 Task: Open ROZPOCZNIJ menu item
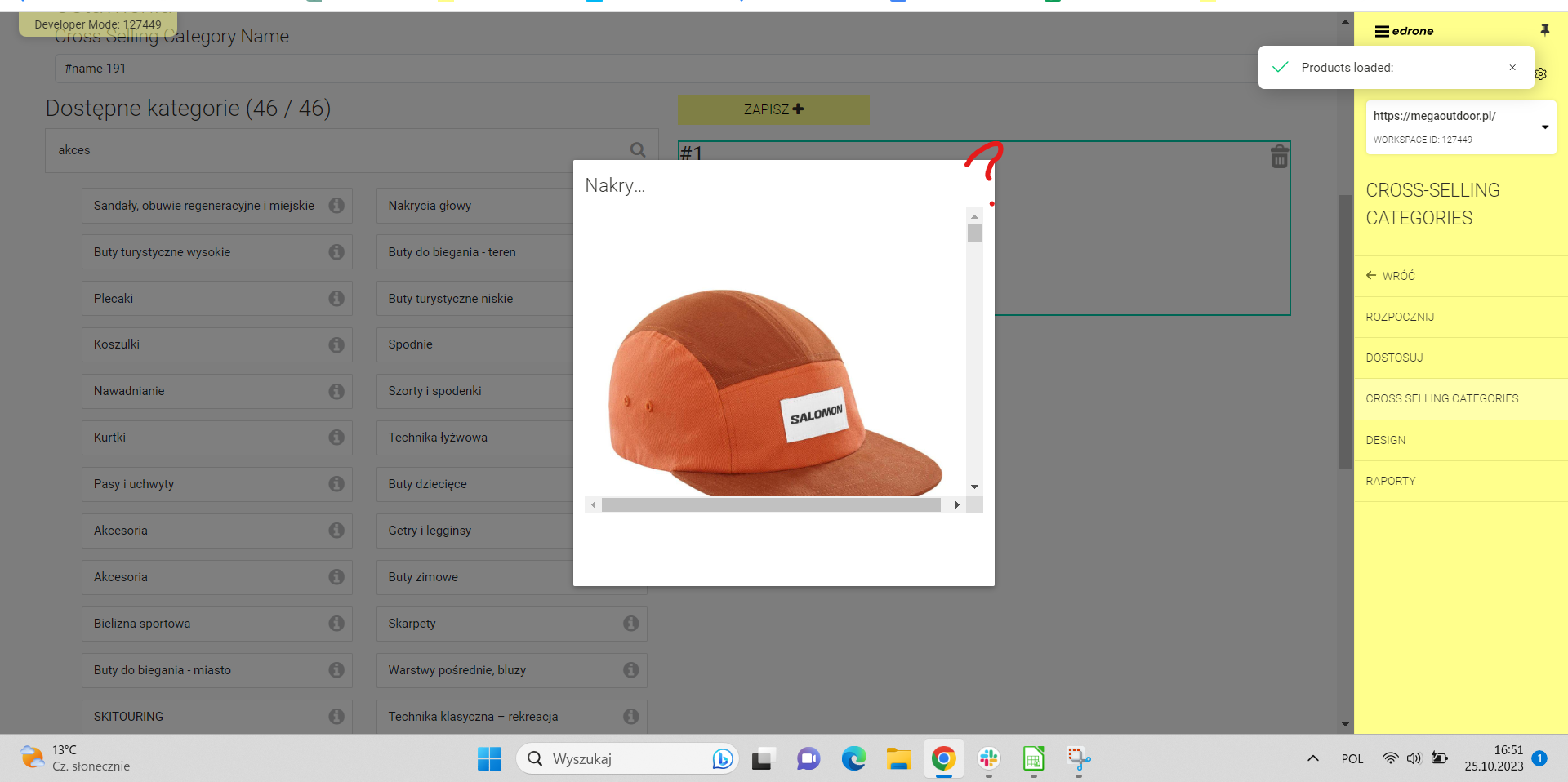pyautogui.click(x=1461, y=317)
